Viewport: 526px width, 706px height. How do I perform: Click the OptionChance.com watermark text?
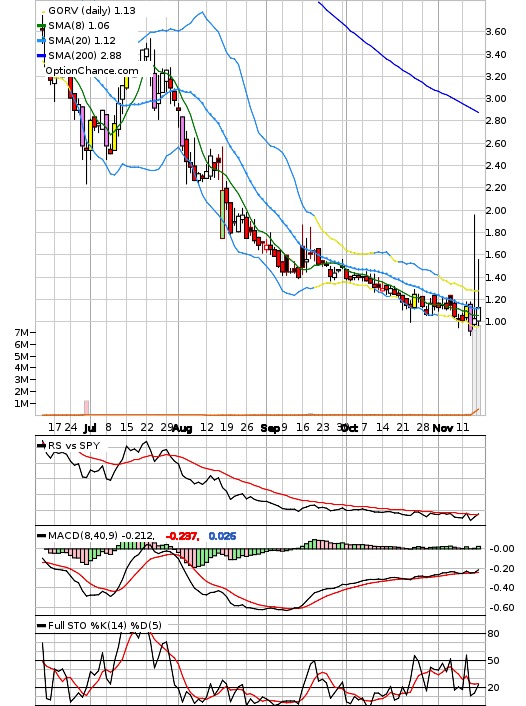92,71
